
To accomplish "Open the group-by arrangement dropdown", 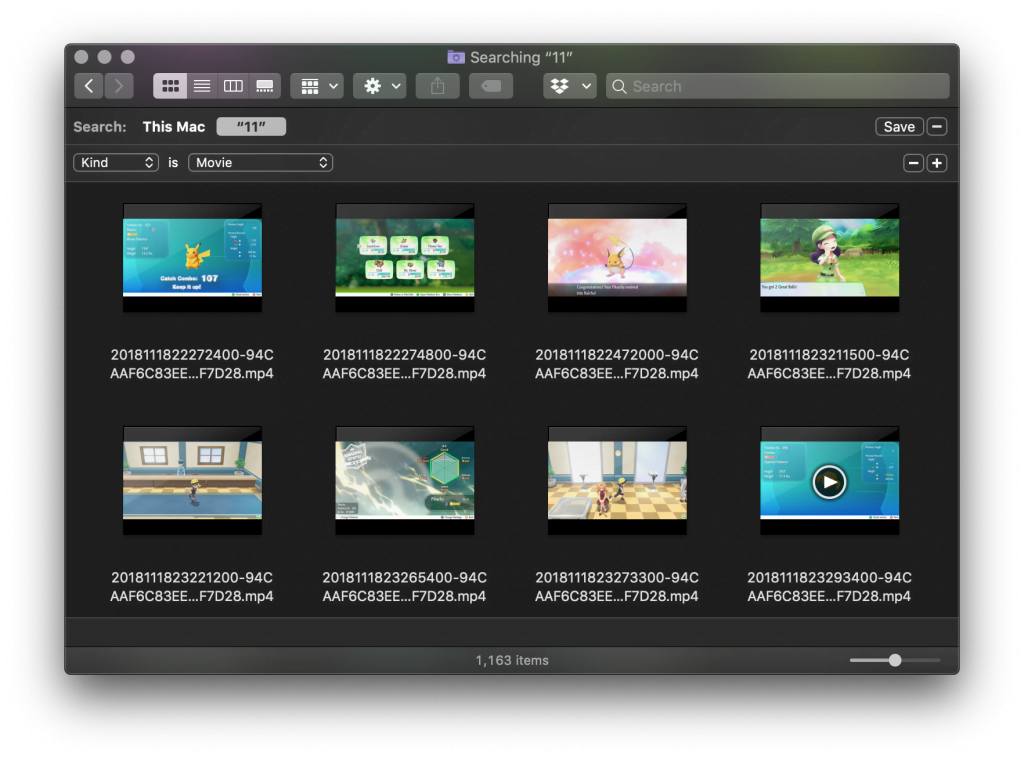I will tap(317, 86).
